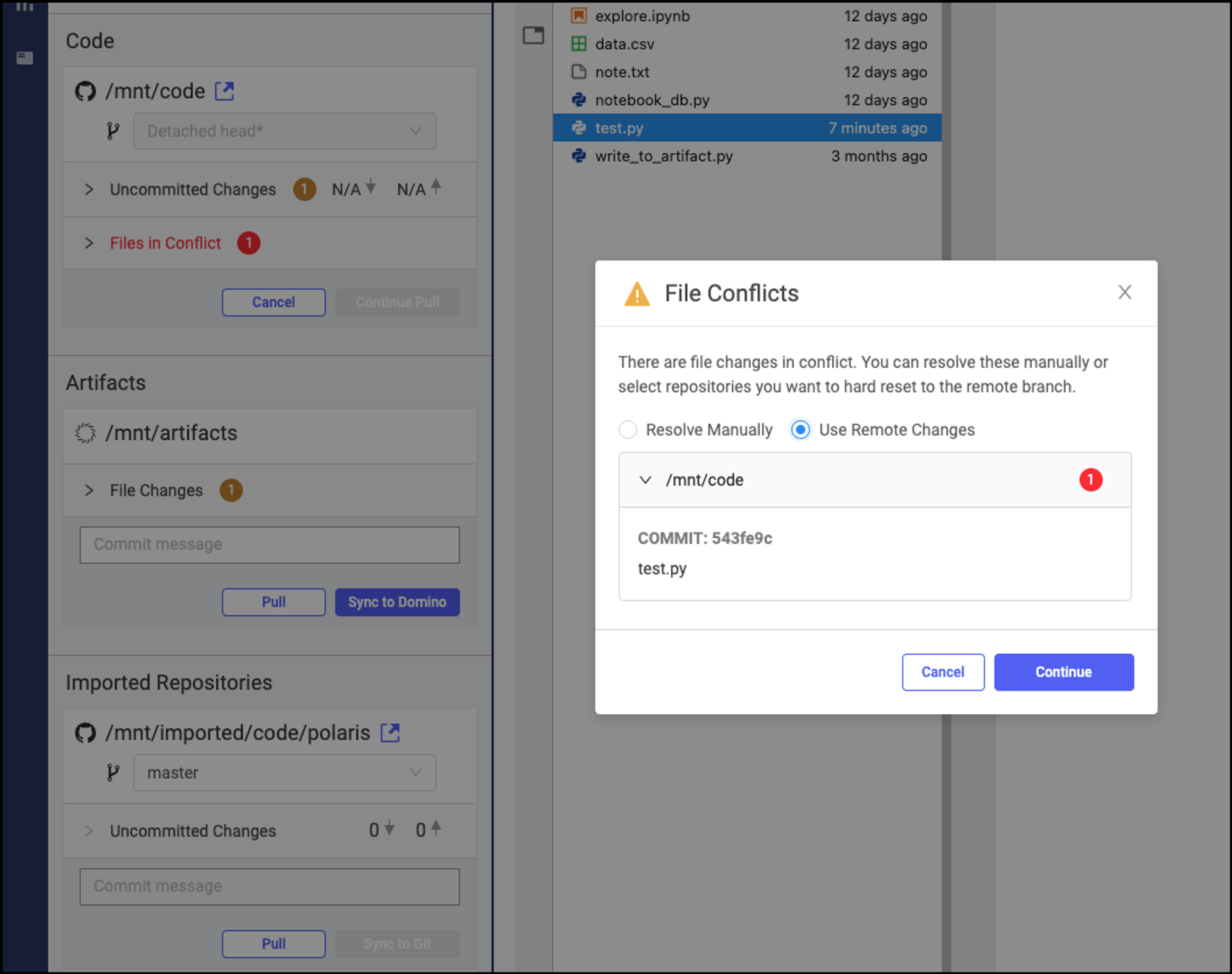
Task: Close the File Conflicts dialog
Action: (x=1124, y=292)
